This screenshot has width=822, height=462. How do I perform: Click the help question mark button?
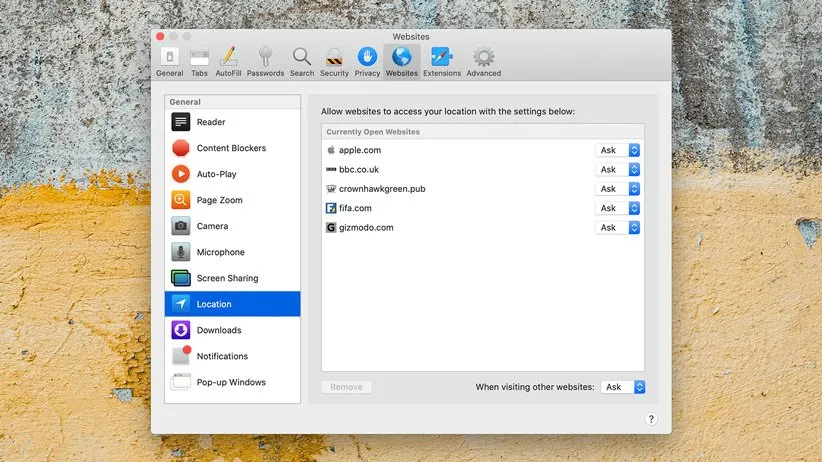click(650, 419)
